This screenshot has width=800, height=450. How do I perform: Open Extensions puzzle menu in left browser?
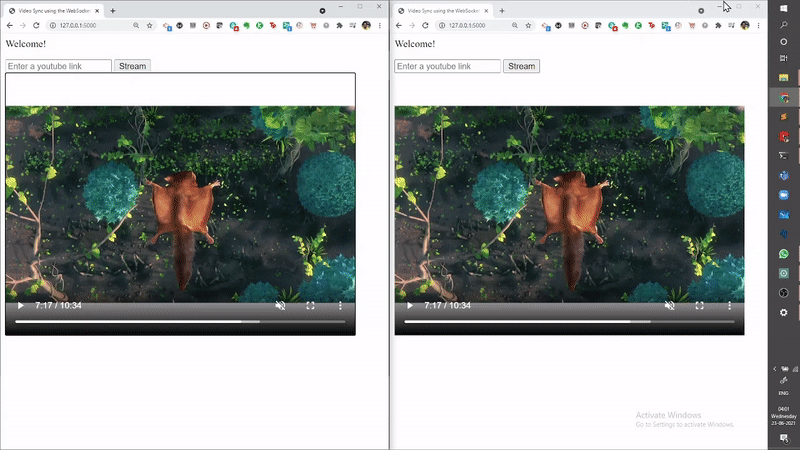(339, 26)
